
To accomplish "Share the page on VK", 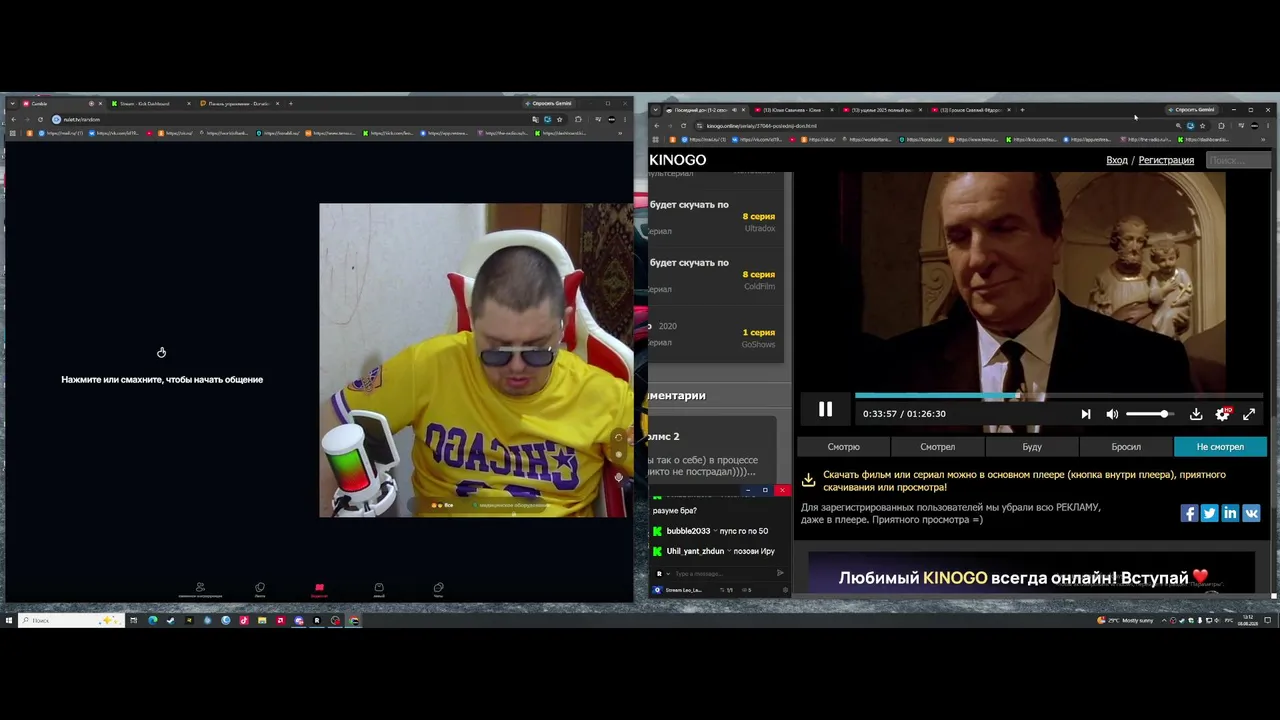I will pyautogui.click(x=1251, y=513).
